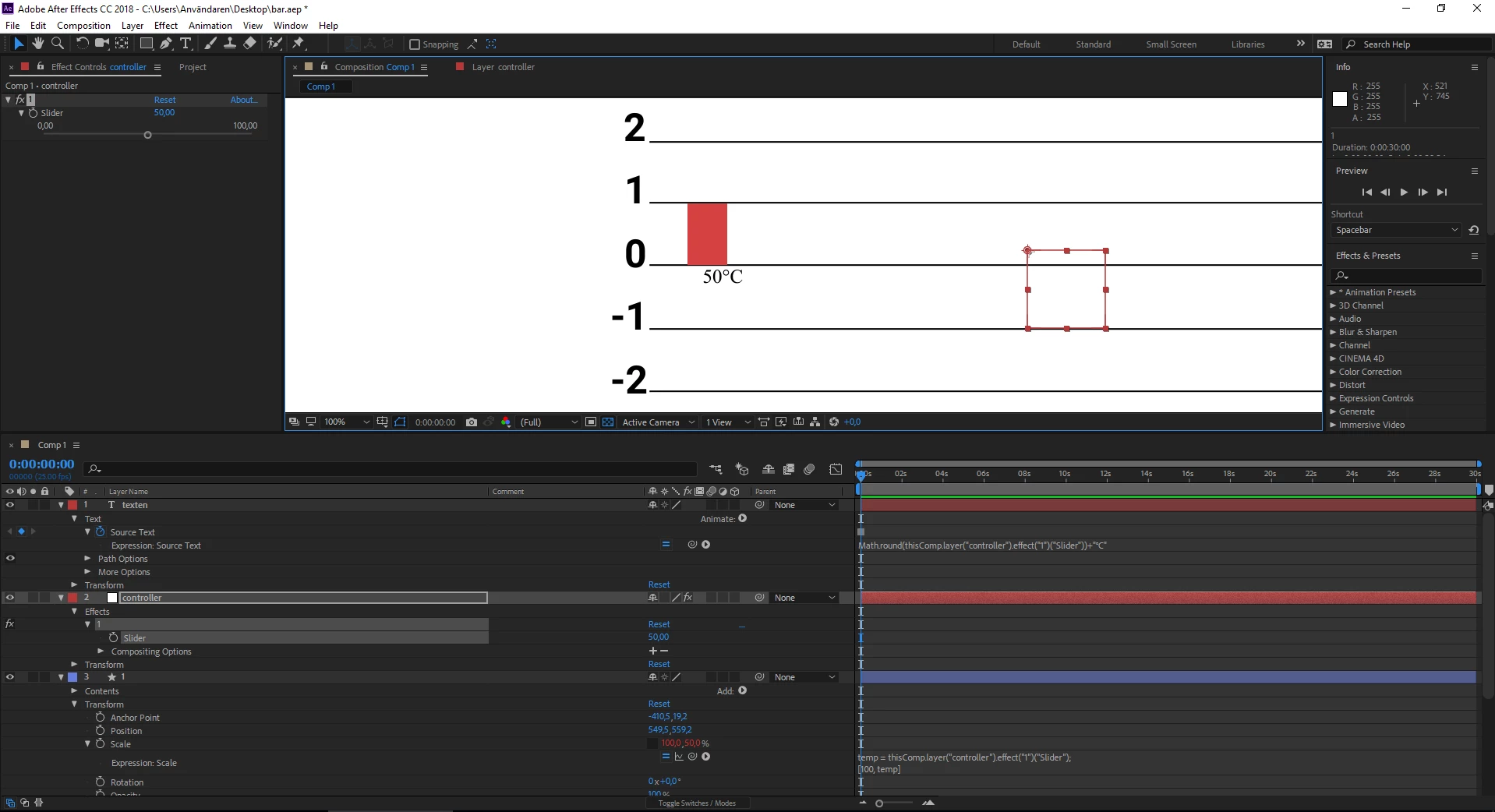Toggle visibility of the star layer 3
The height and width of the screenshot is (812, 1495).
pyautogui.click(x=10, y=677)
